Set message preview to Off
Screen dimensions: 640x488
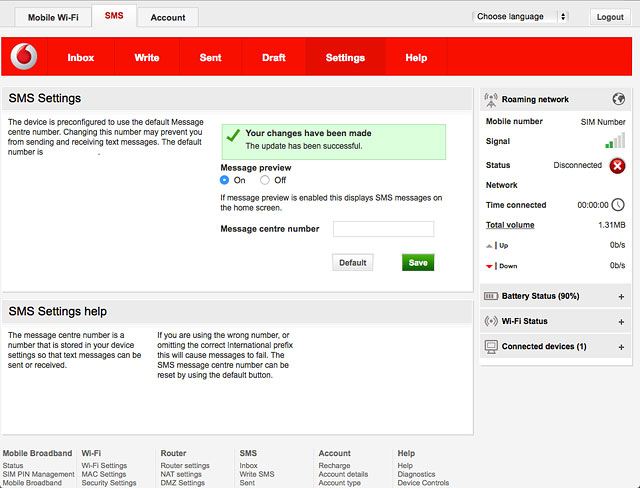[265, 180]
